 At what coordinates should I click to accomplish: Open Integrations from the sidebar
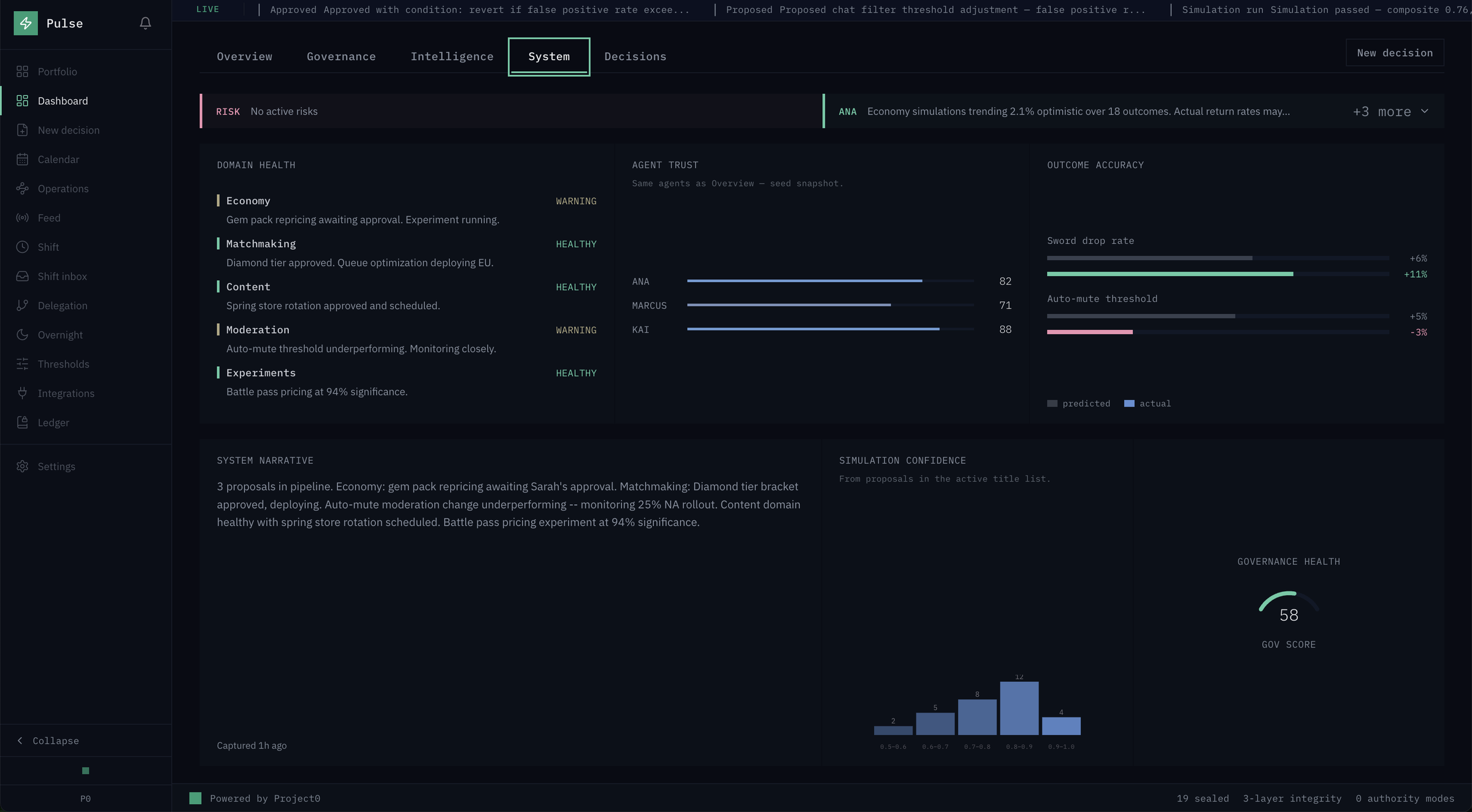(x=86, y=393)
